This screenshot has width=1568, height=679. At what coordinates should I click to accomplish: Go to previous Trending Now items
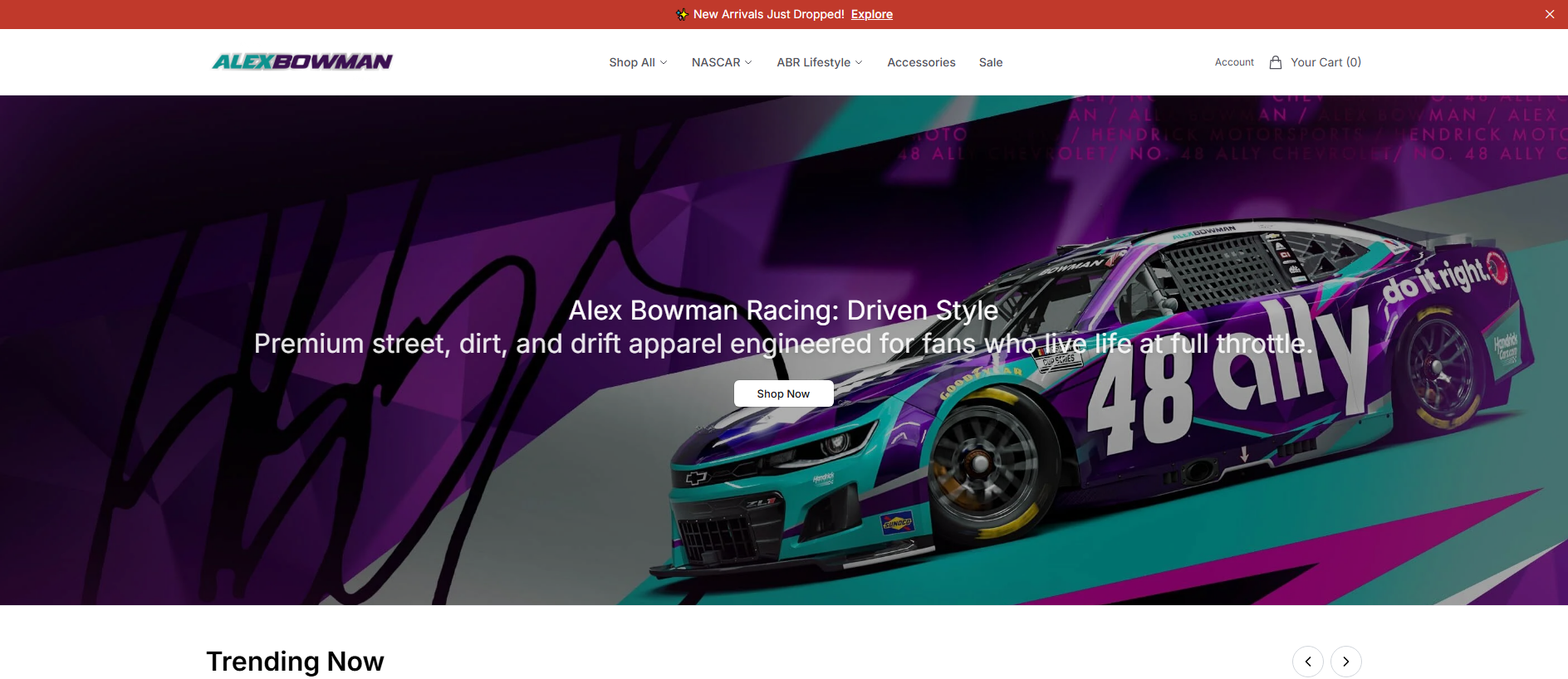click(x=1308, y=662)
